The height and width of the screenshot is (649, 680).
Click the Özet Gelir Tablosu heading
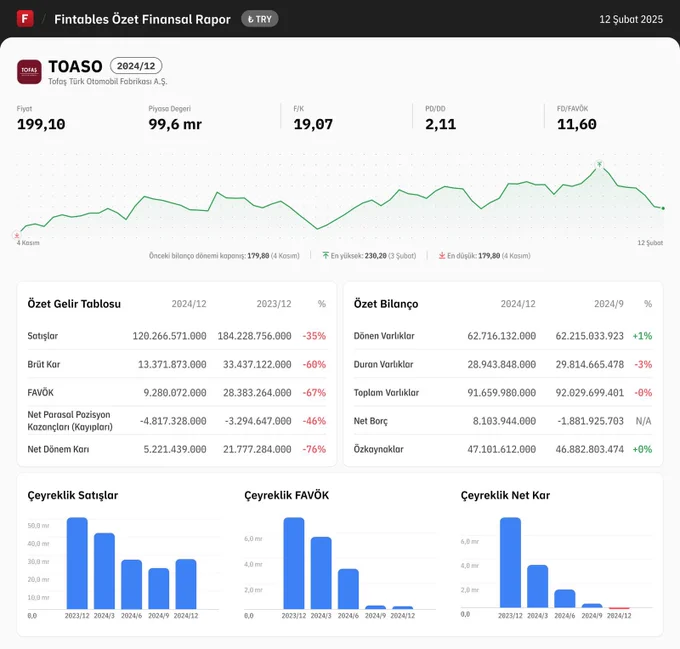pos(74,304)
